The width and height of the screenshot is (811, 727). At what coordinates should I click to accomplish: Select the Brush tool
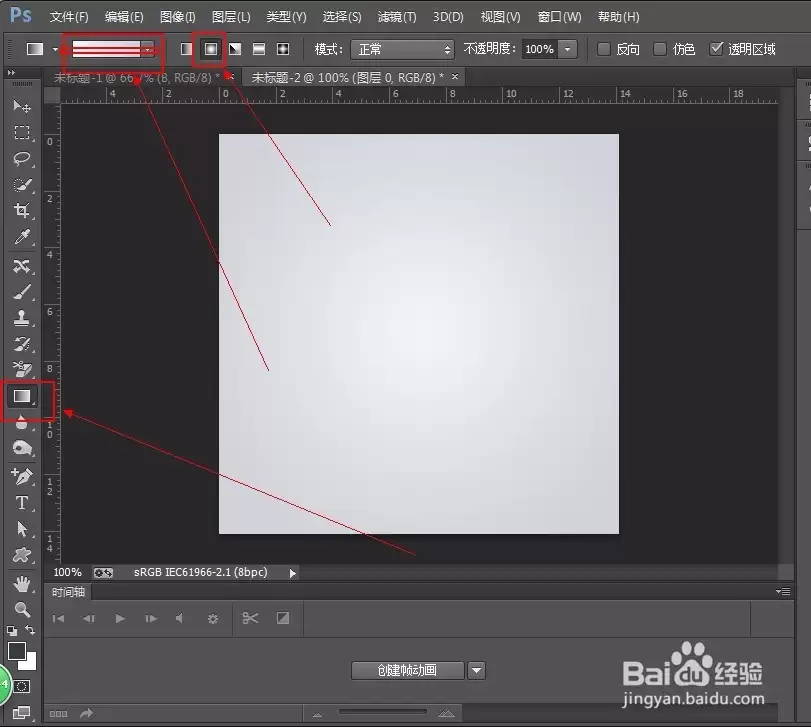pos(22,292)
